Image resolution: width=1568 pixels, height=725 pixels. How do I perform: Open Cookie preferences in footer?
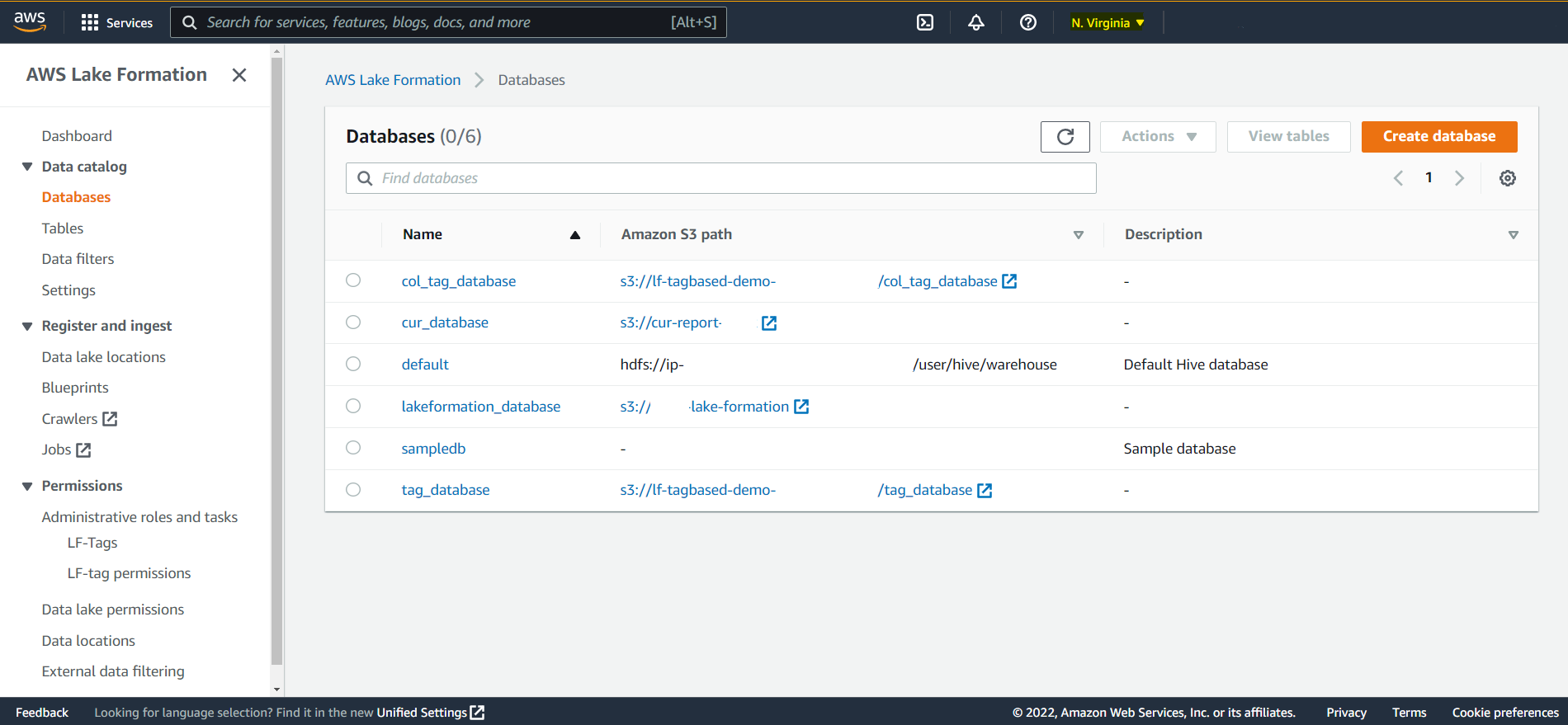[1505, 713]
